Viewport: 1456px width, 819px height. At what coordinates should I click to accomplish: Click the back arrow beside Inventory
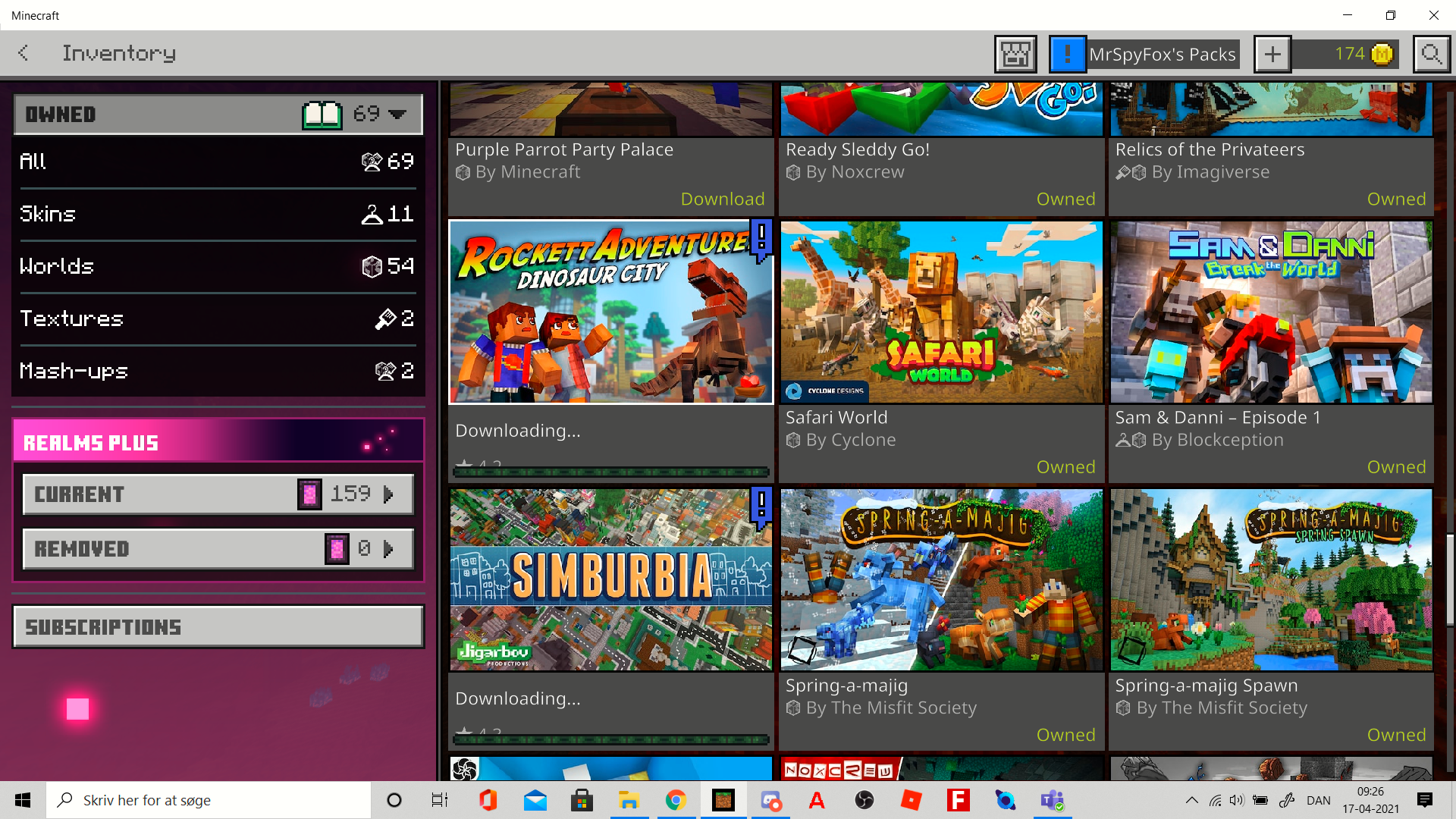pos(24,53)
